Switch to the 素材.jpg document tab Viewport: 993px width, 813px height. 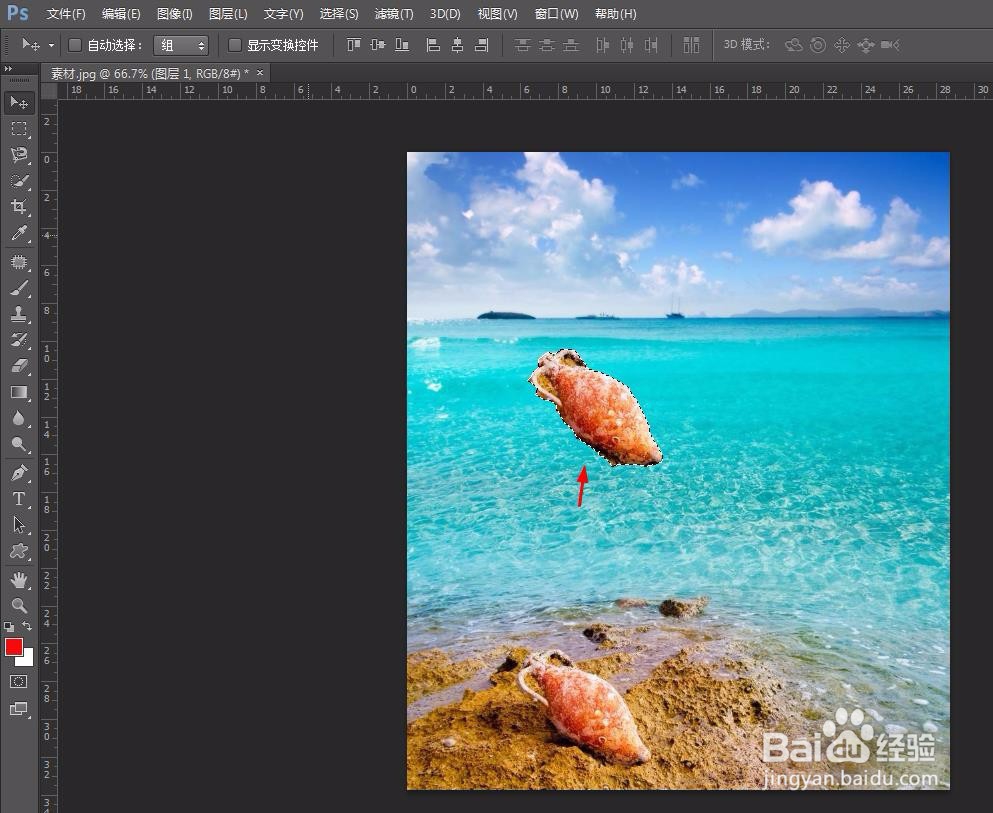coord(149,73)
